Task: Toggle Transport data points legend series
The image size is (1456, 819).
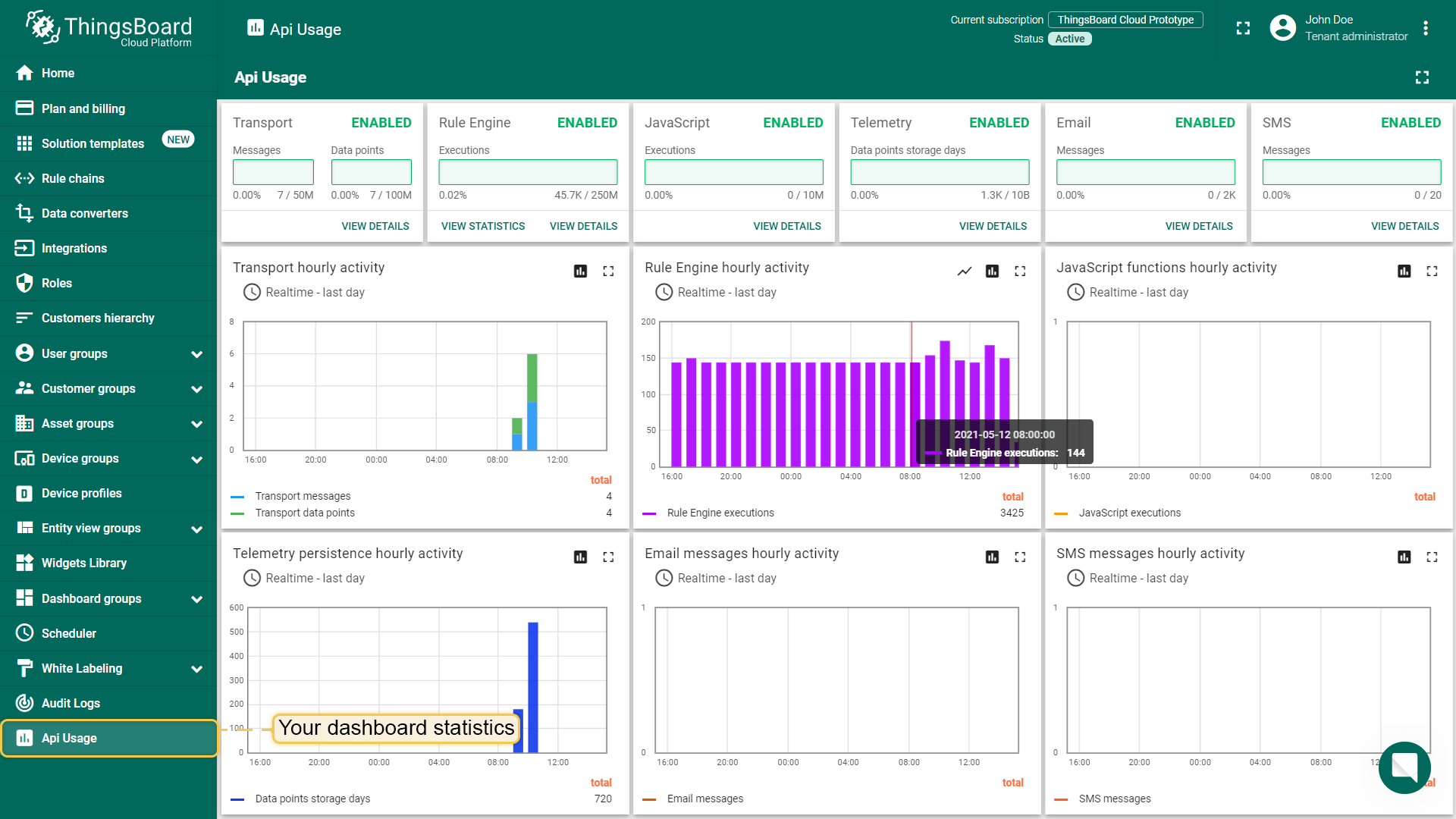Action: 305,513
